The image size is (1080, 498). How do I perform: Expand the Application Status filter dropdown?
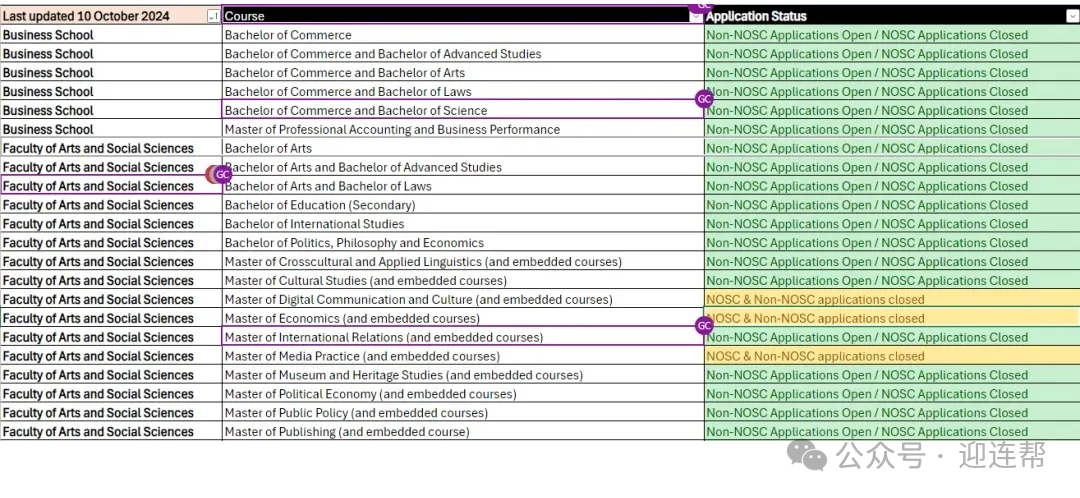(1072, 16)
